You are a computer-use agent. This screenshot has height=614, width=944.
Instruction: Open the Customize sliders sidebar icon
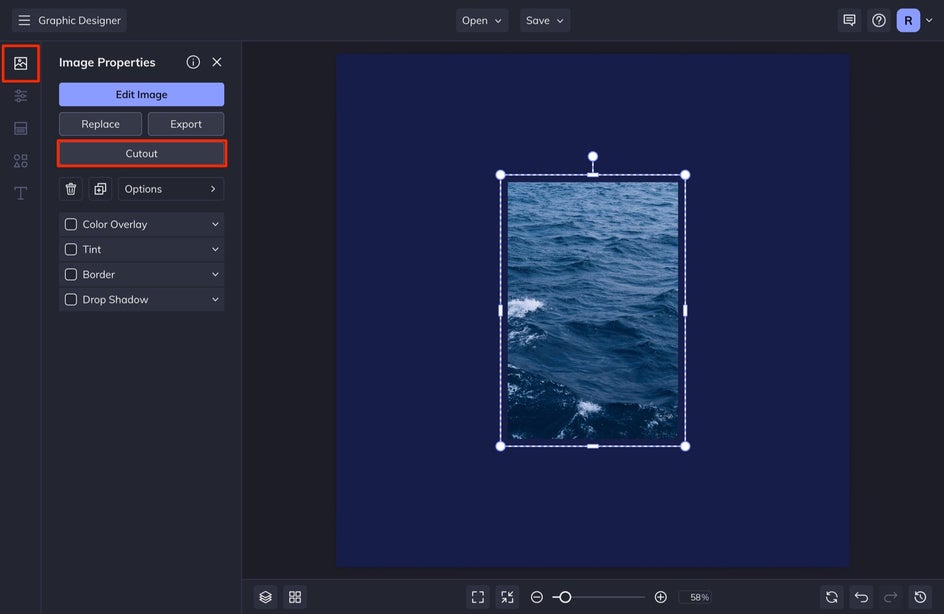(x=20, y=96)
